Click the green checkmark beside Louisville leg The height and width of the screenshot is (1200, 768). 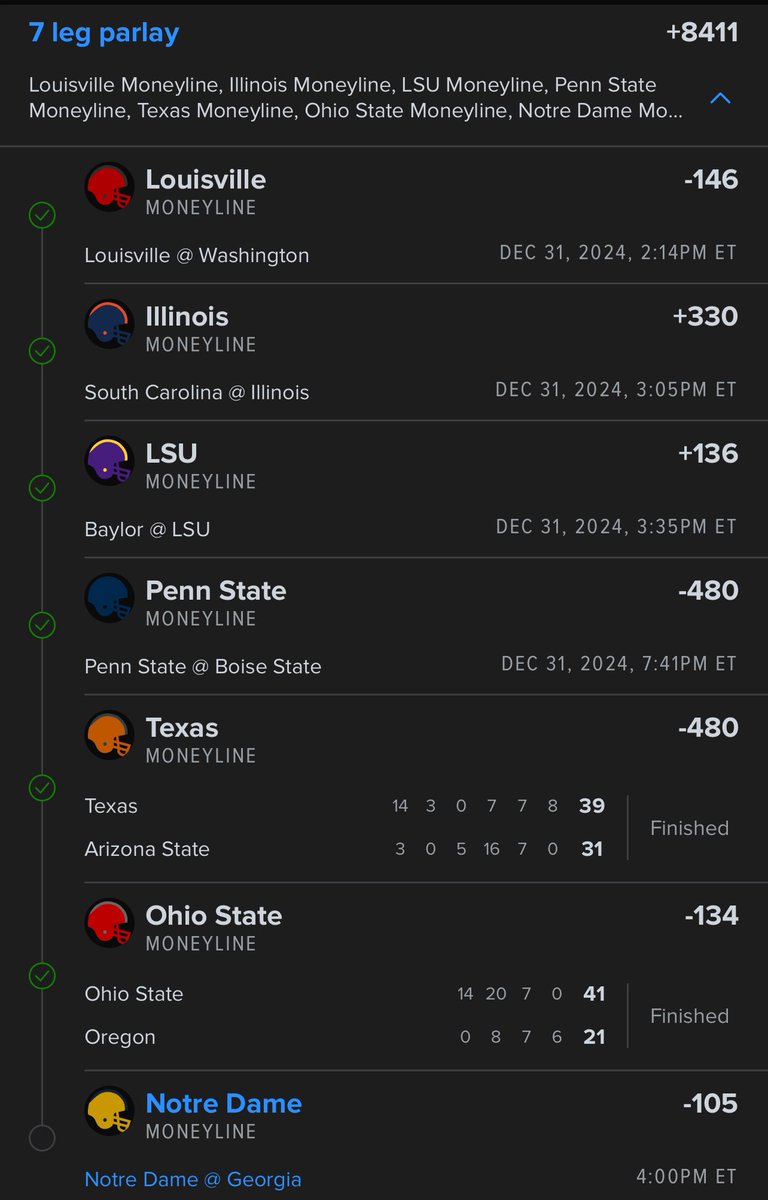pyautogui.click(x=42, y=215)
